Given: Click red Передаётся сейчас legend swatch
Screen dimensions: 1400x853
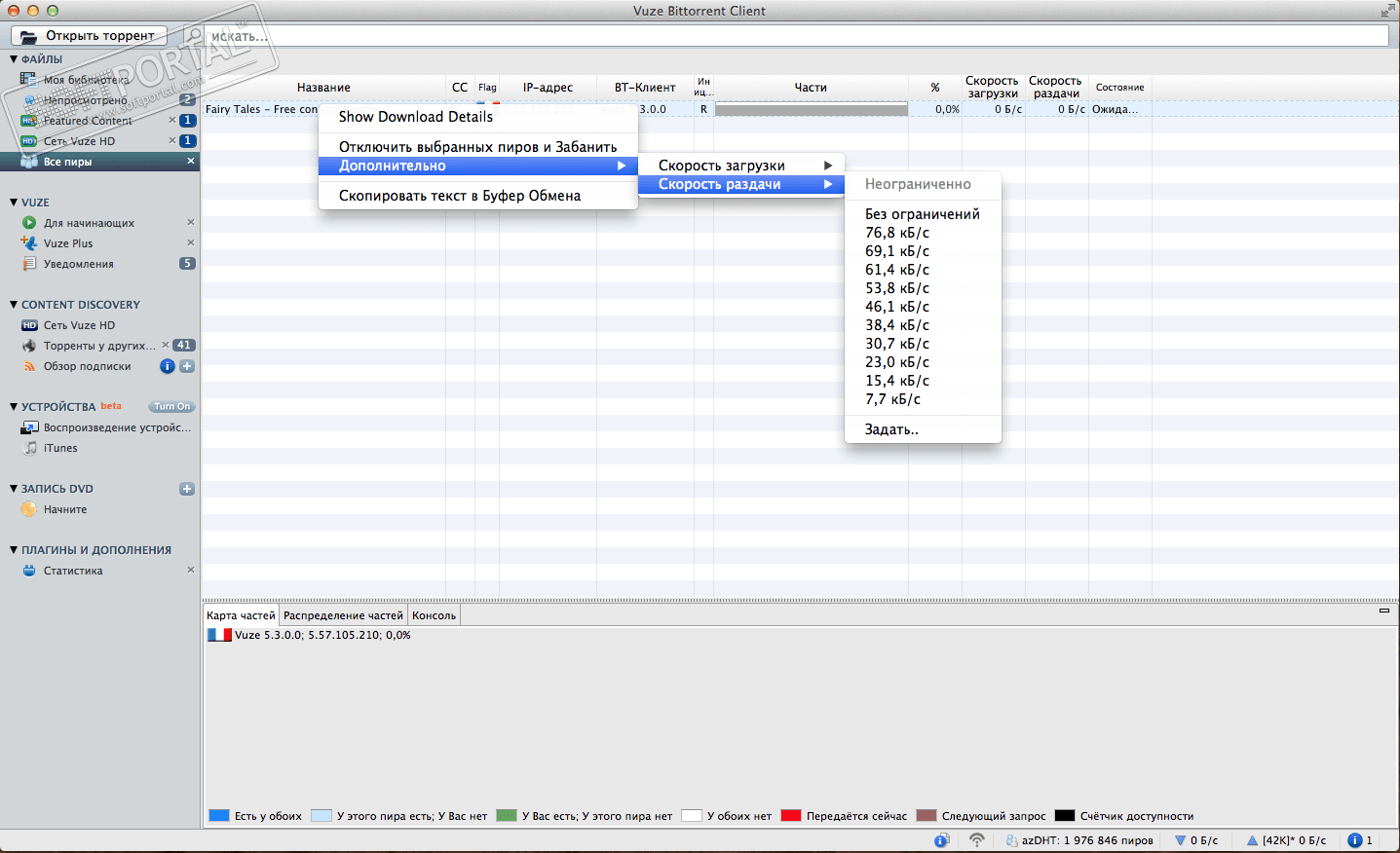Looking at the screenshot, I should tap(791, 816).
